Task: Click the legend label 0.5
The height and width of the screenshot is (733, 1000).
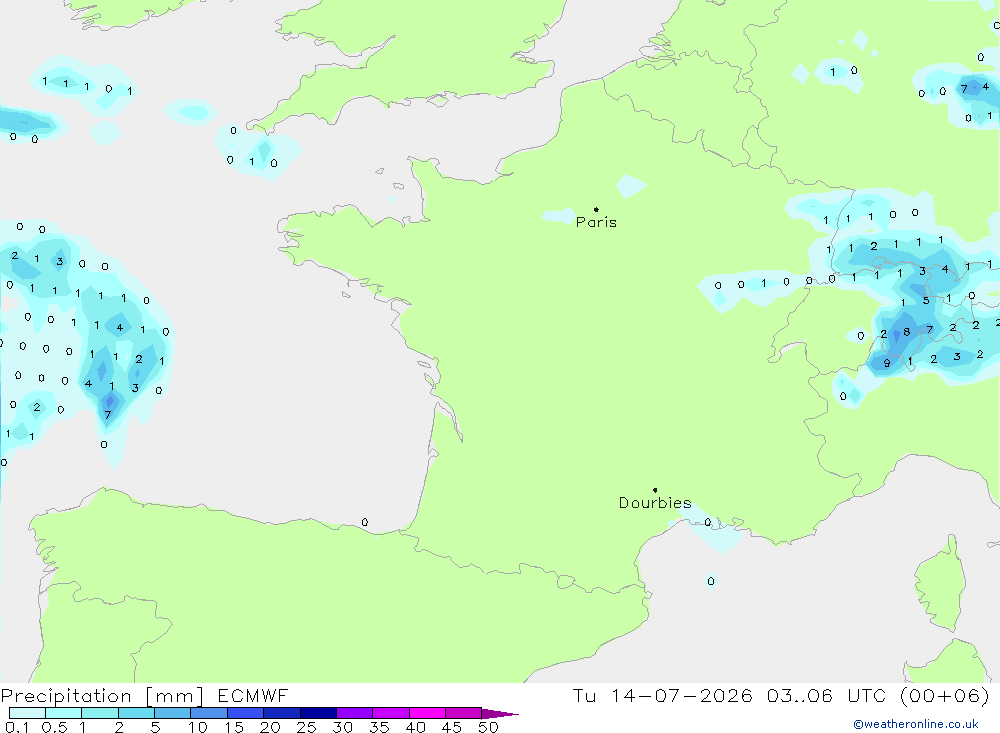Action: [x=54, y=727]
